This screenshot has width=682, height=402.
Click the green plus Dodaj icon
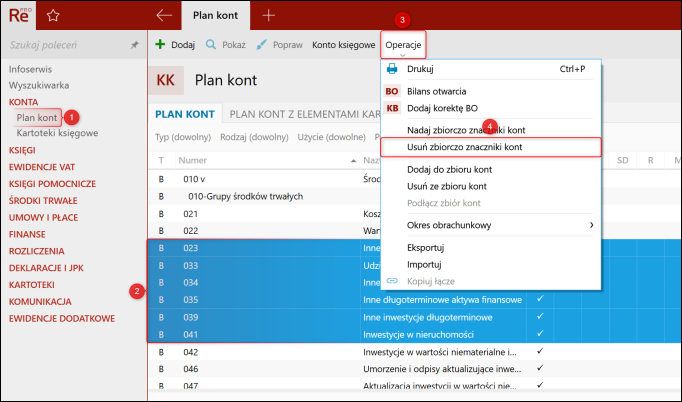160,44
